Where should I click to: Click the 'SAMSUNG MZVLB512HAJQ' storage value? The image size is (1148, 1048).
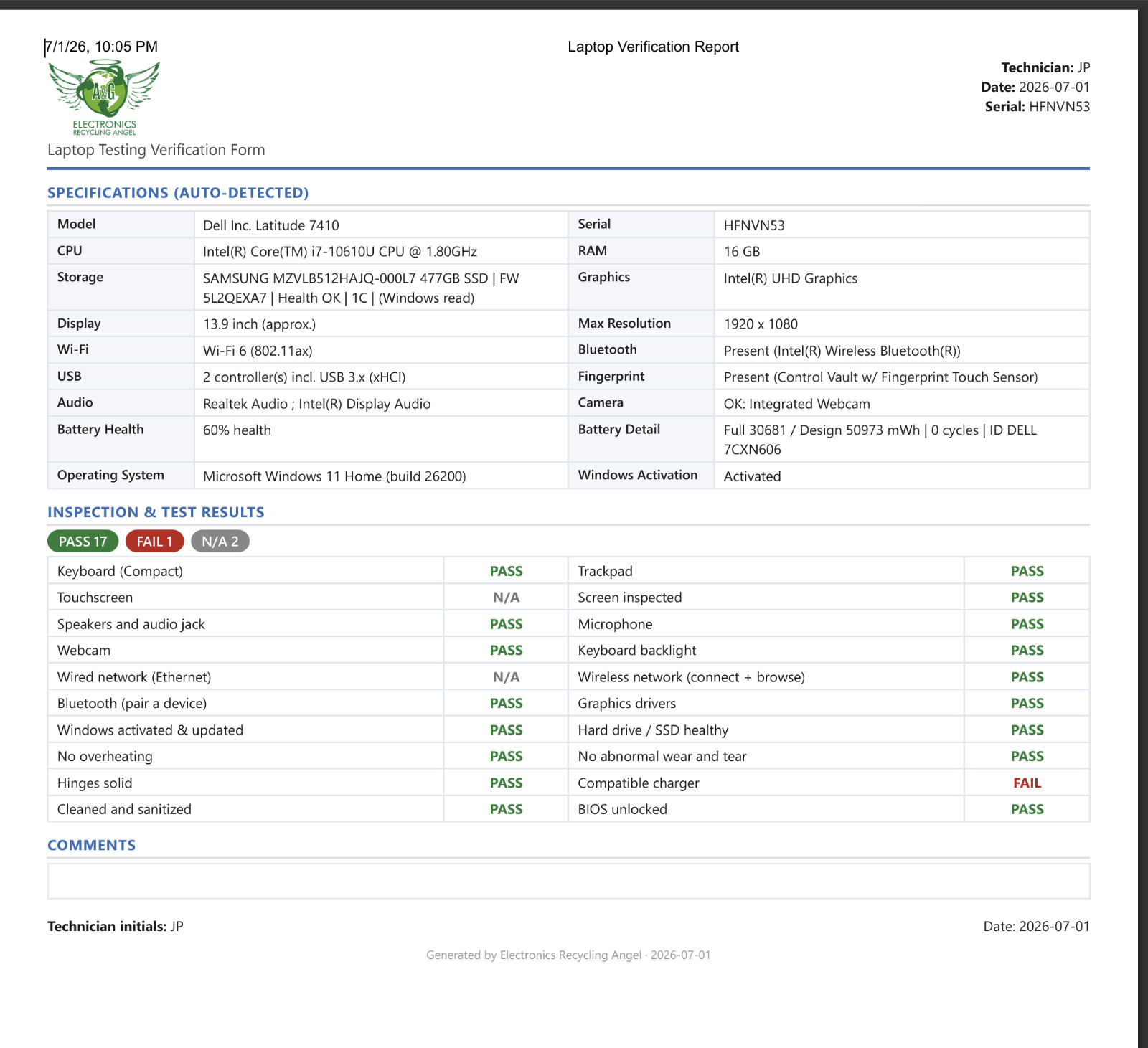pyautogui.click(x=361, y=288)
